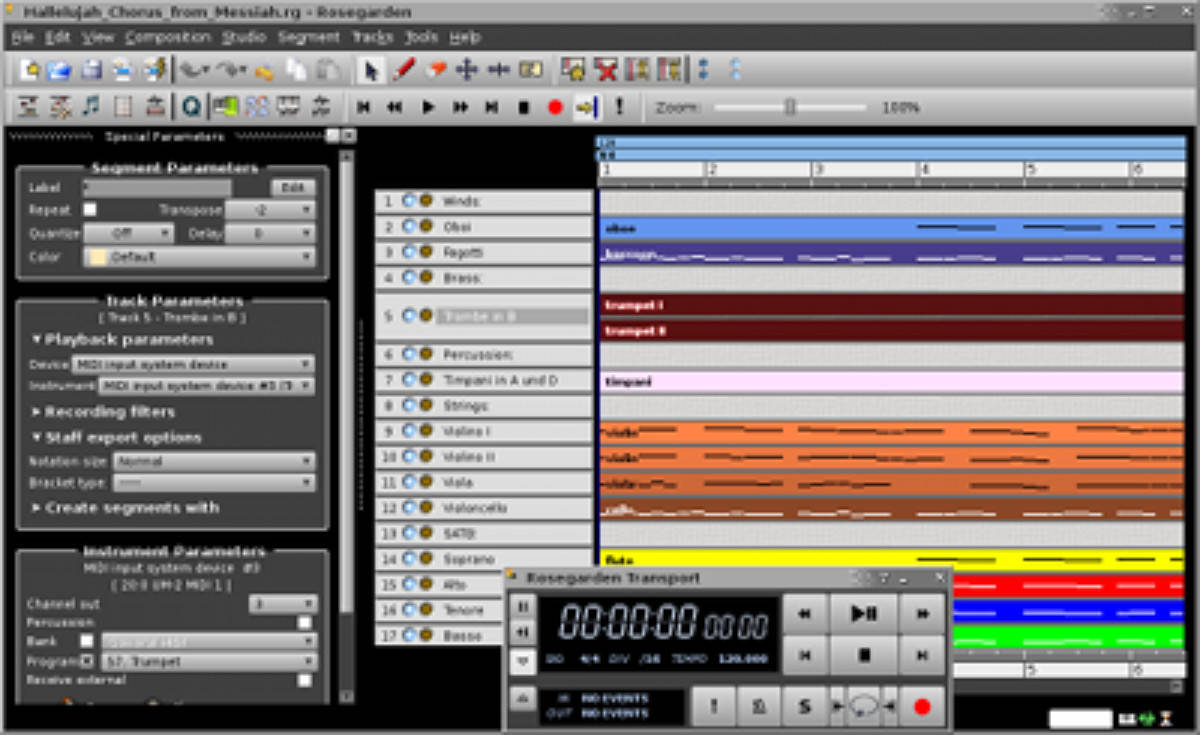Toggle the Bank checkbox
The height and width of the screenshot is (735, 1200).
tap(87, 641)
